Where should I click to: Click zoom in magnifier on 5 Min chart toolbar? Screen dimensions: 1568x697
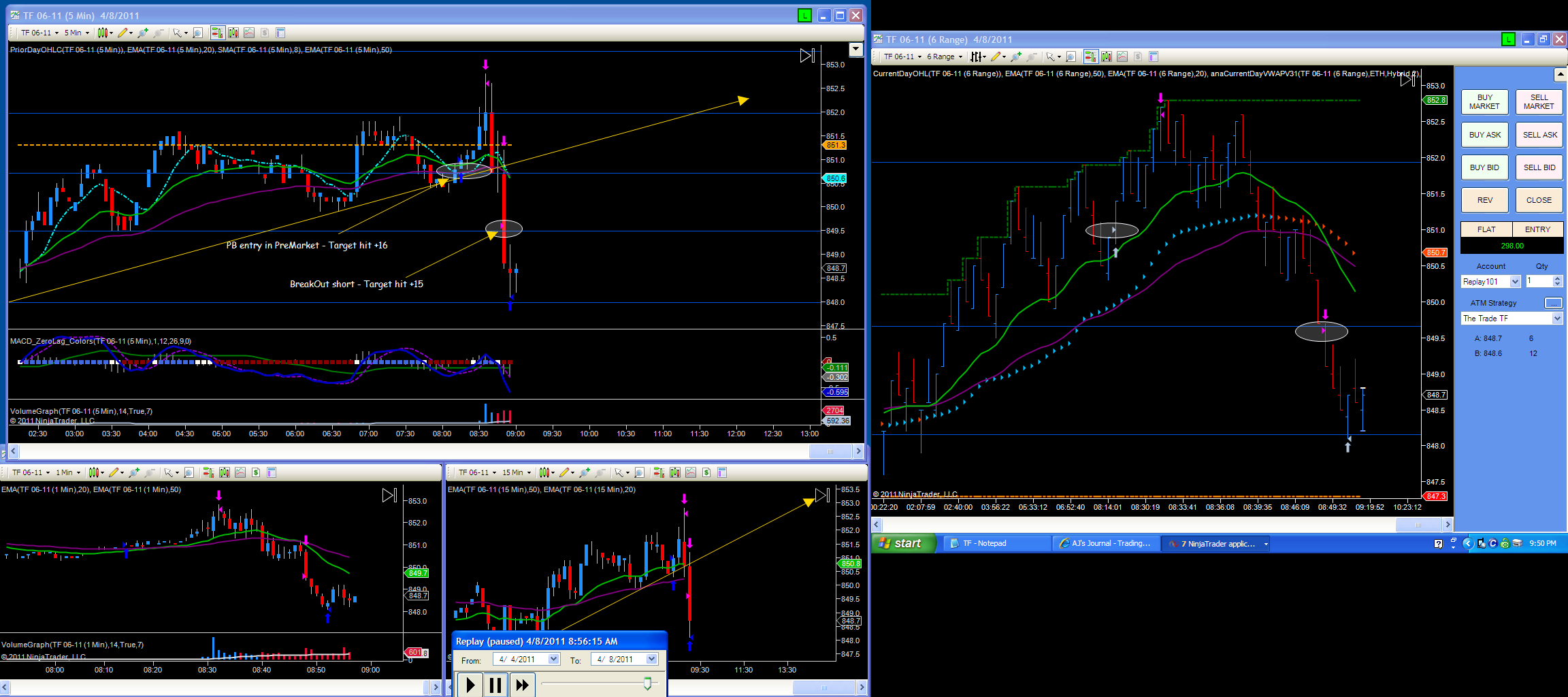(x=142, y=33)
